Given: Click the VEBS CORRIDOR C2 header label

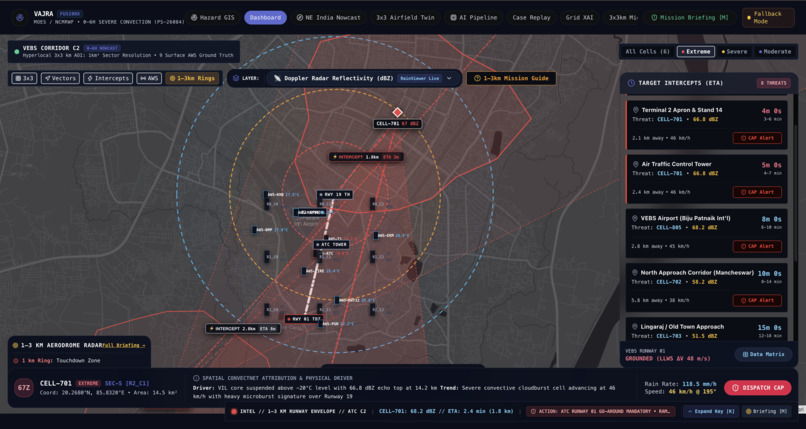Looking at the screenshot, I should coord(52,48).
